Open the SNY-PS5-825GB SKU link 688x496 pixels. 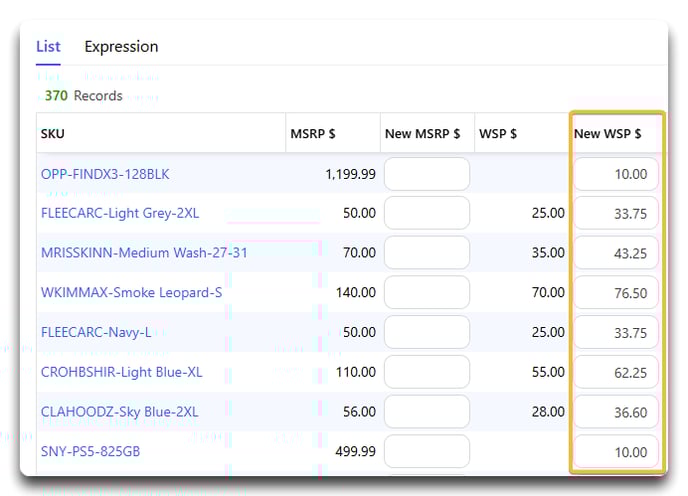[x=90, y=451]
